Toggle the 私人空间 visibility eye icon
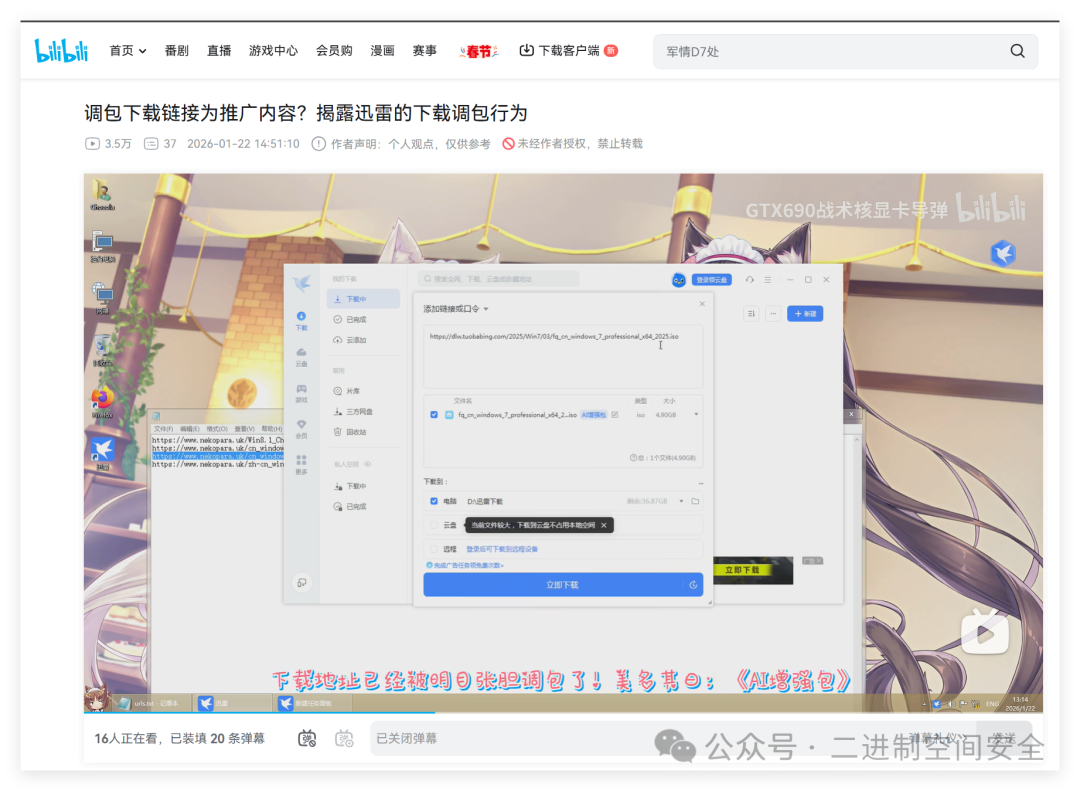1080x791 pixels. 368,463
